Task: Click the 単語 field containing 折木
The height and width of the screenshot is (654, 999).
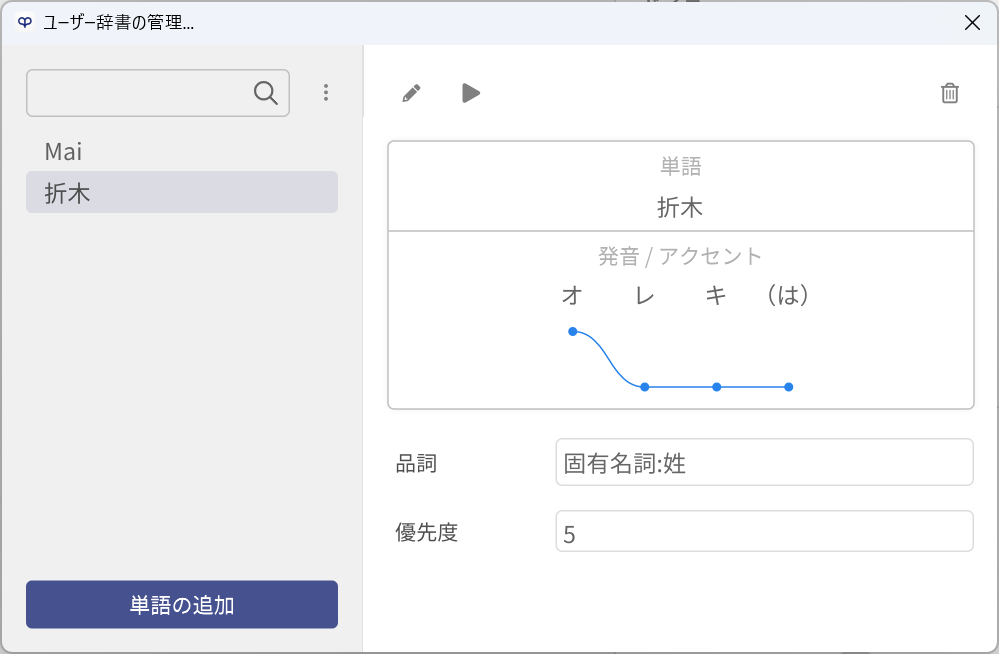Action: point(680,186)
